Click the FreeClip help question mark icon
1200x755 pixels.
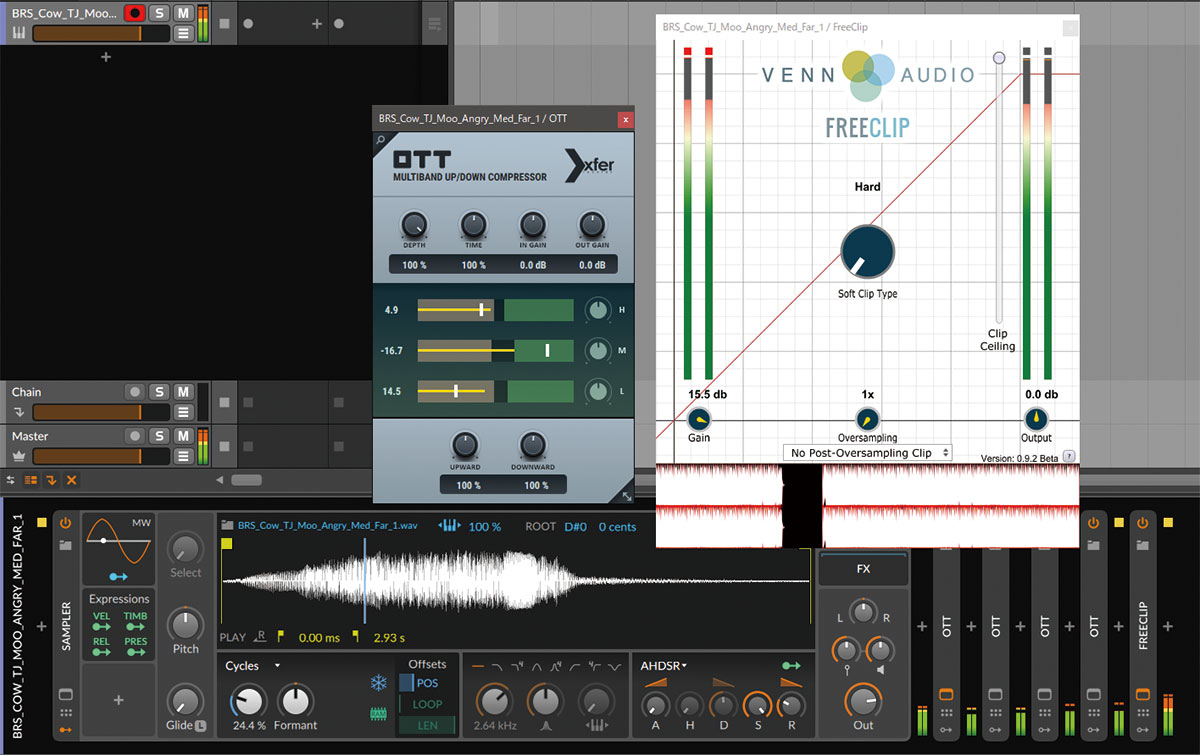[x=1069, y=456]
